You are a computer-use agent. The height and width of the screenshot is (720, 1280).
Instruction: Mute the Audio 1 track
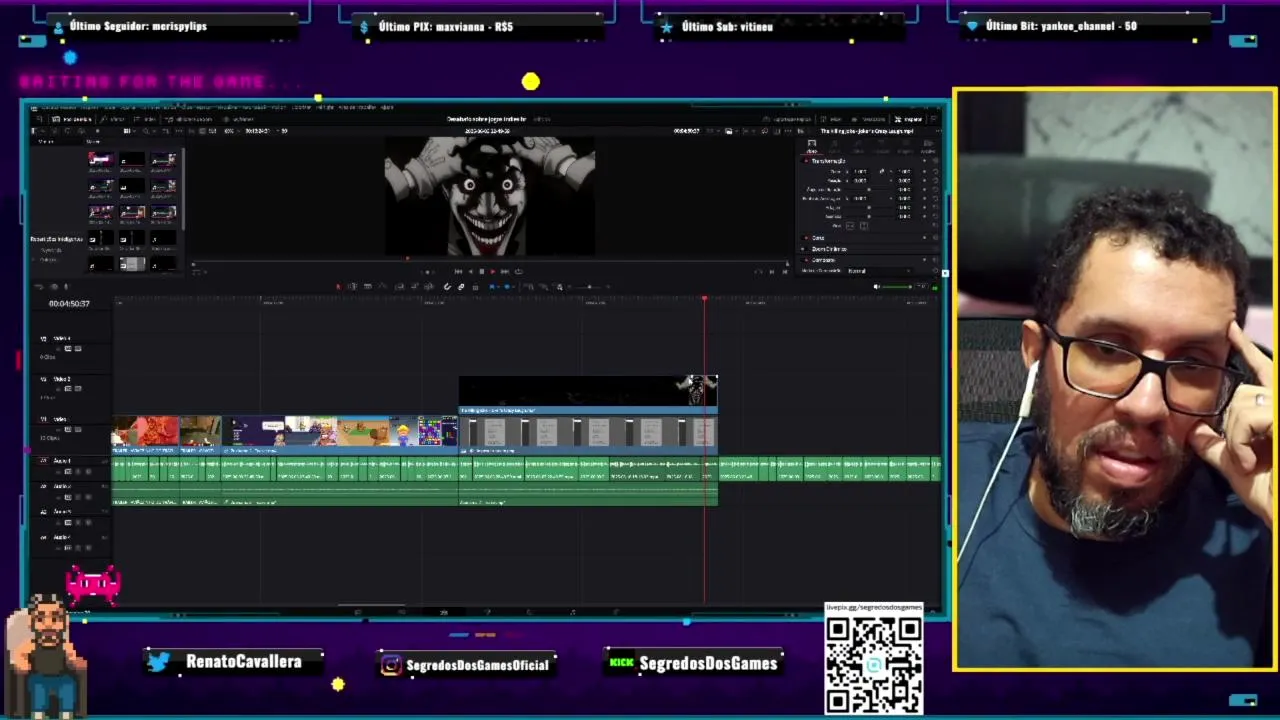[x=88, y=472]
